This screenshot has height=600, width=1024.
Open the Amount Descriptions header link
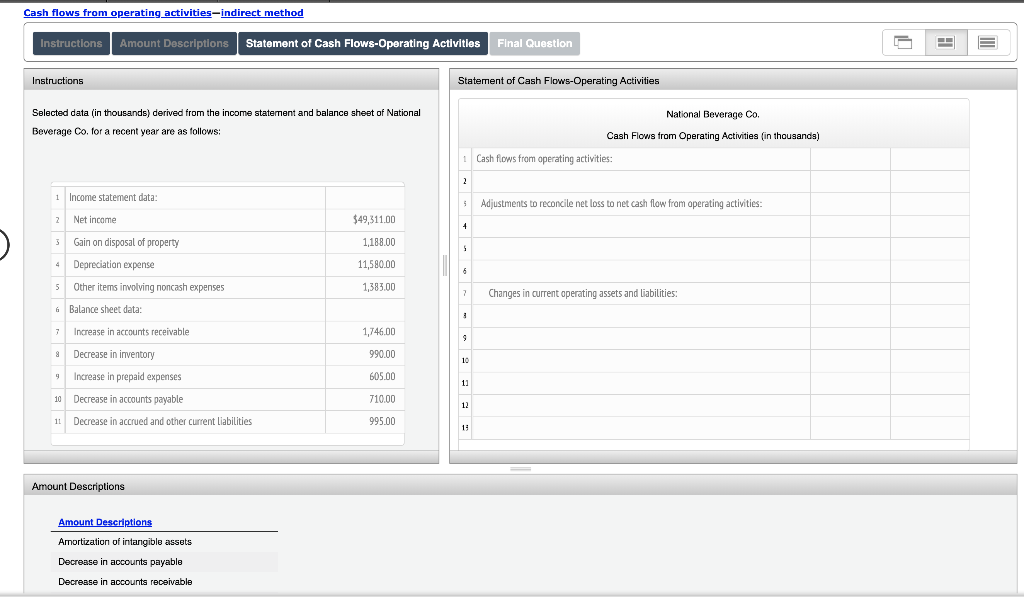[104, 521]
